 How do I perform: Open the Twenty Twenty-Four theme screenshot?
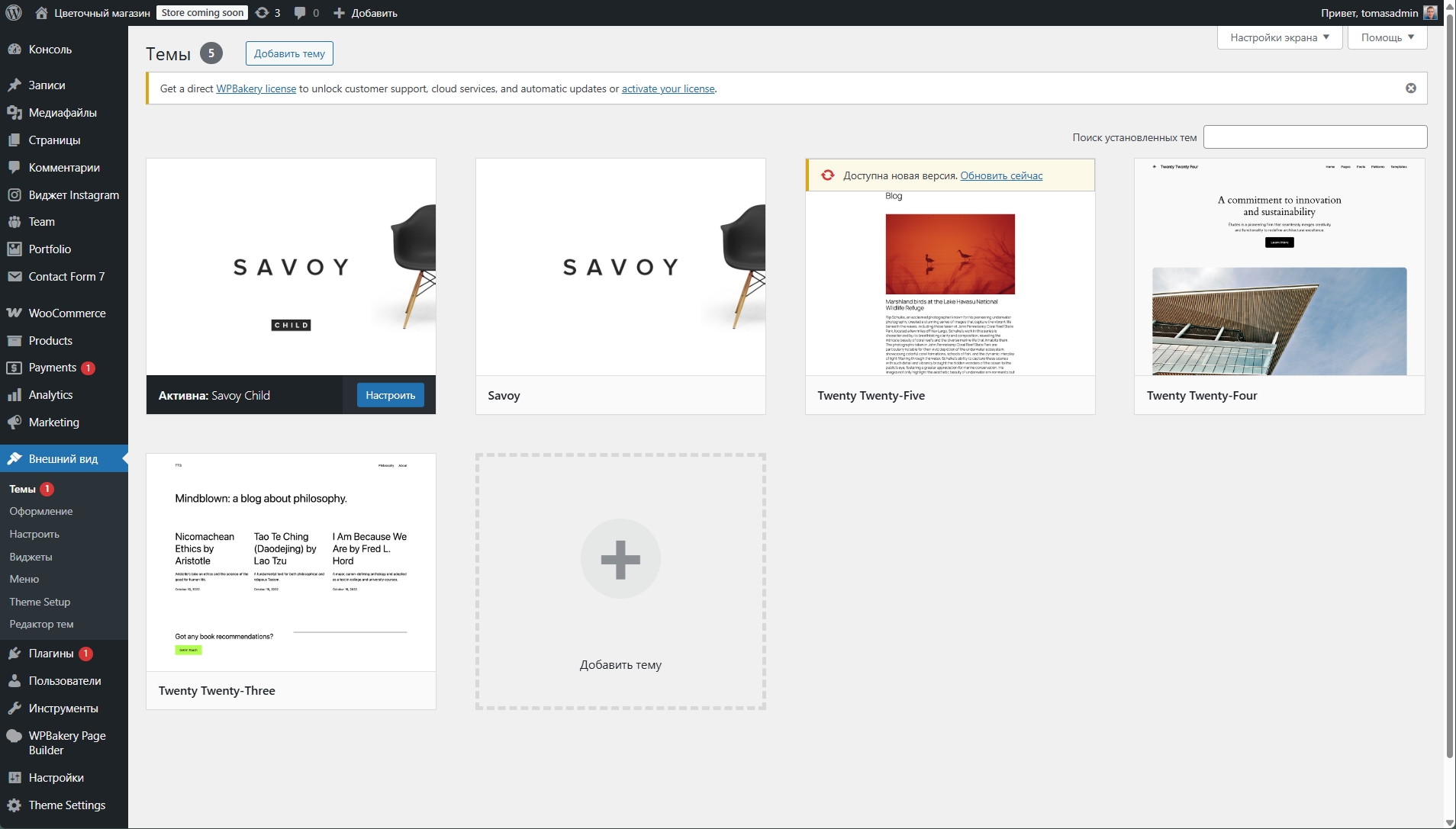(x=1280, y=267)
